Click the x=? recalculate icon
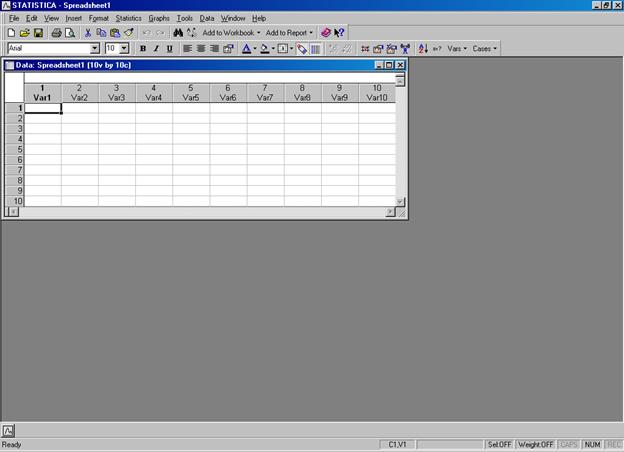Viewport: 624px width, 452px height. 437,49
